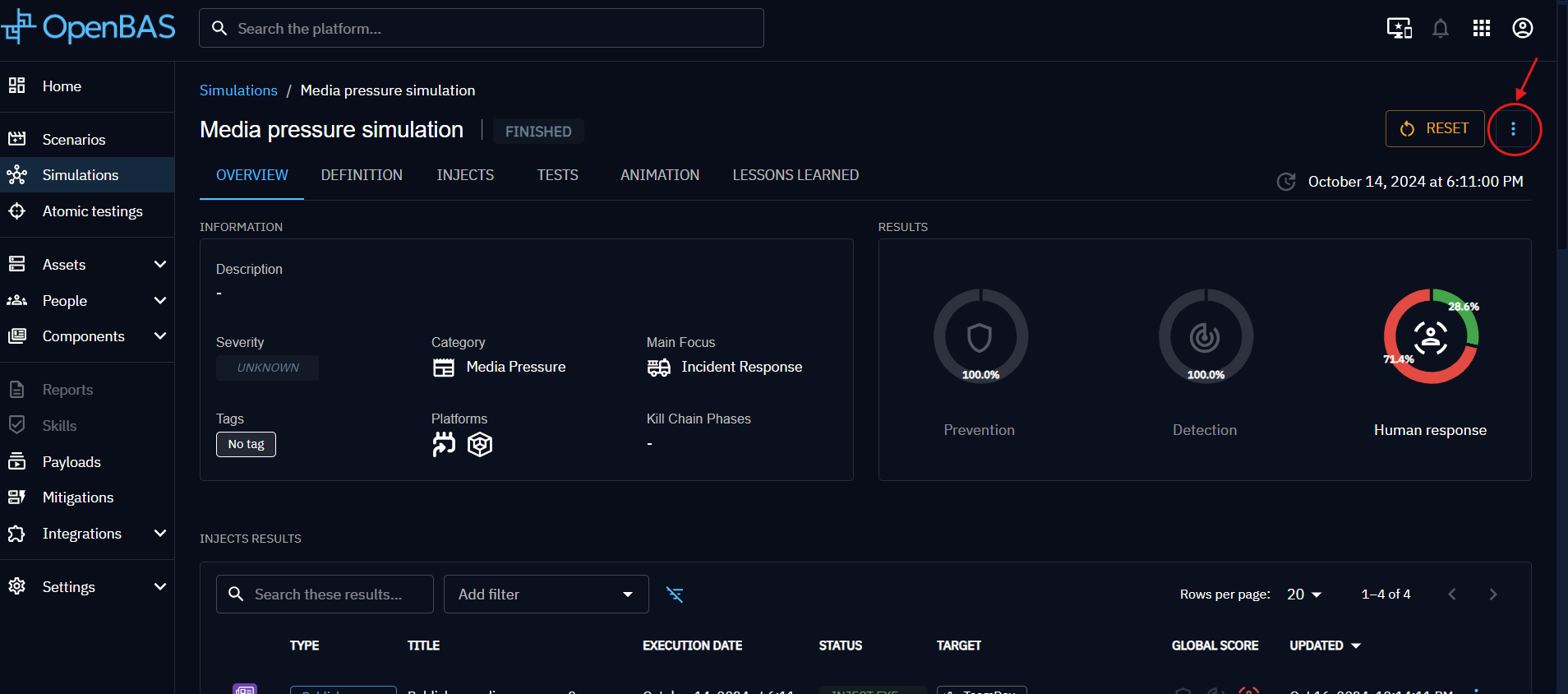This screenshot has height=694, width=1568.
Task: Expand the Assets sidebar section
Action: click(x=160, y=265)
